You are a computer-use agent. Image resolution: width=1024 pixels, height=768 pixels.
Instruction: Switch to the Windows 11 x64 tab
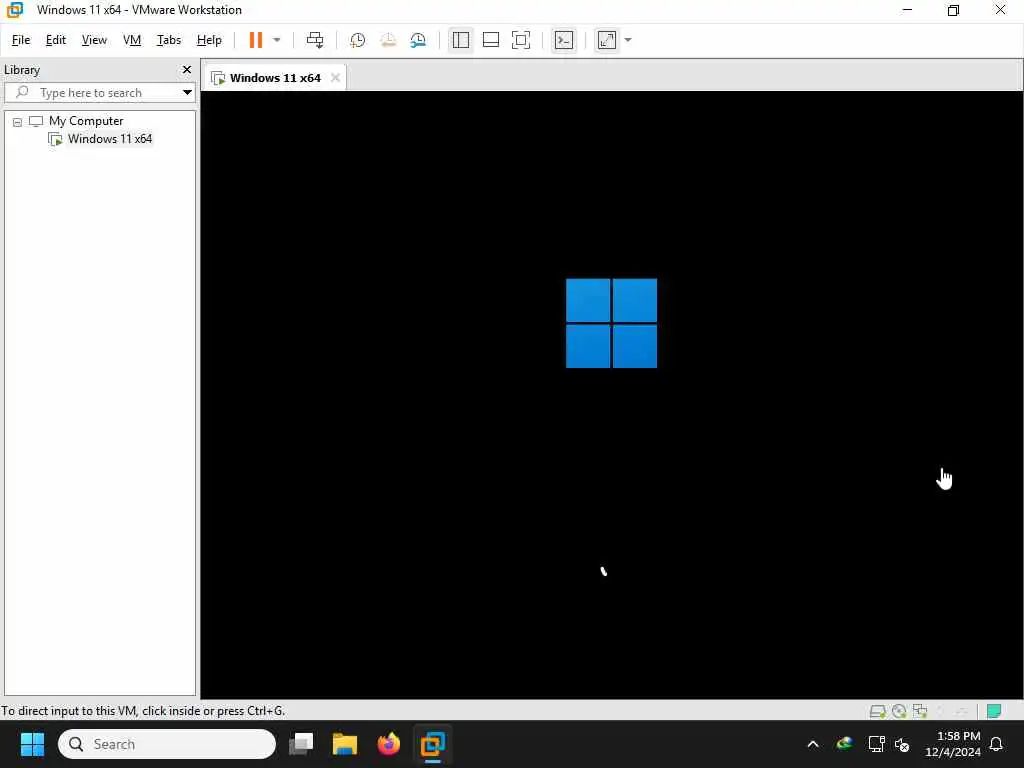274,78
